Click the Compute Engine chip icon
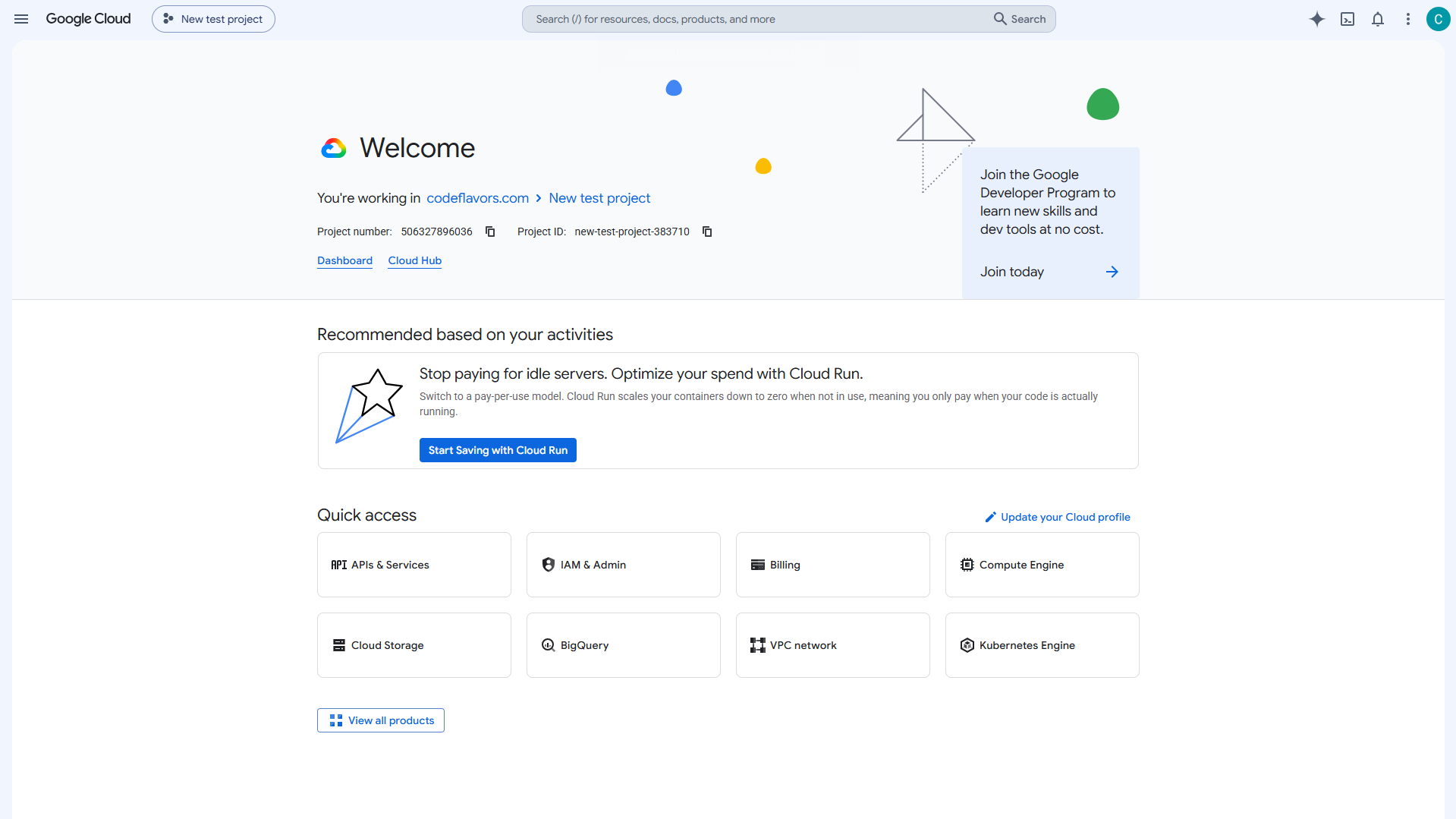Viewport: 1456px width, 819px height. [967, 565]
